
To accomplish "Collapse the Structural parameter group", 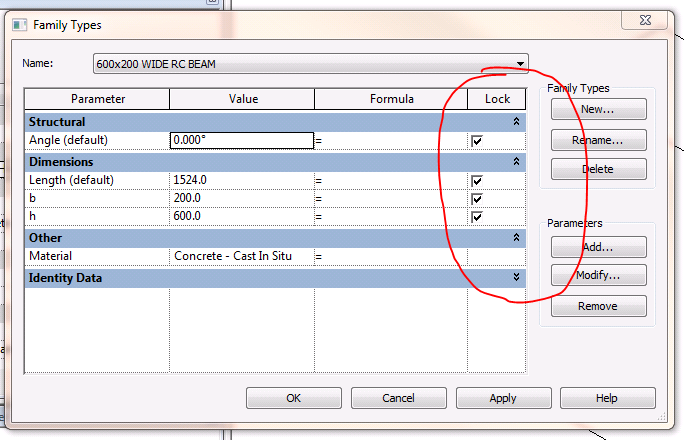I will point(516,121).
